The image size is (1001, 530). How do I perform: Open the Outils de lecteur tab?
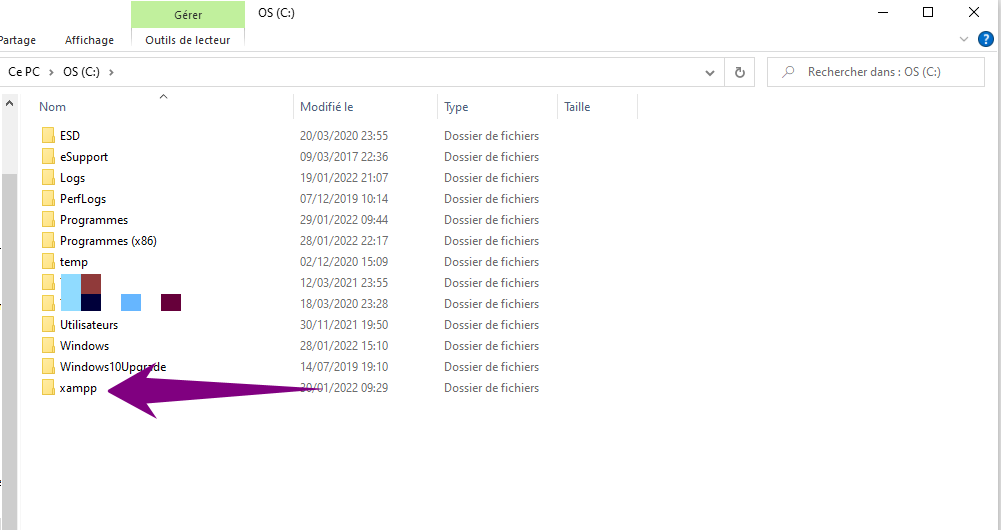coord(187,40)
